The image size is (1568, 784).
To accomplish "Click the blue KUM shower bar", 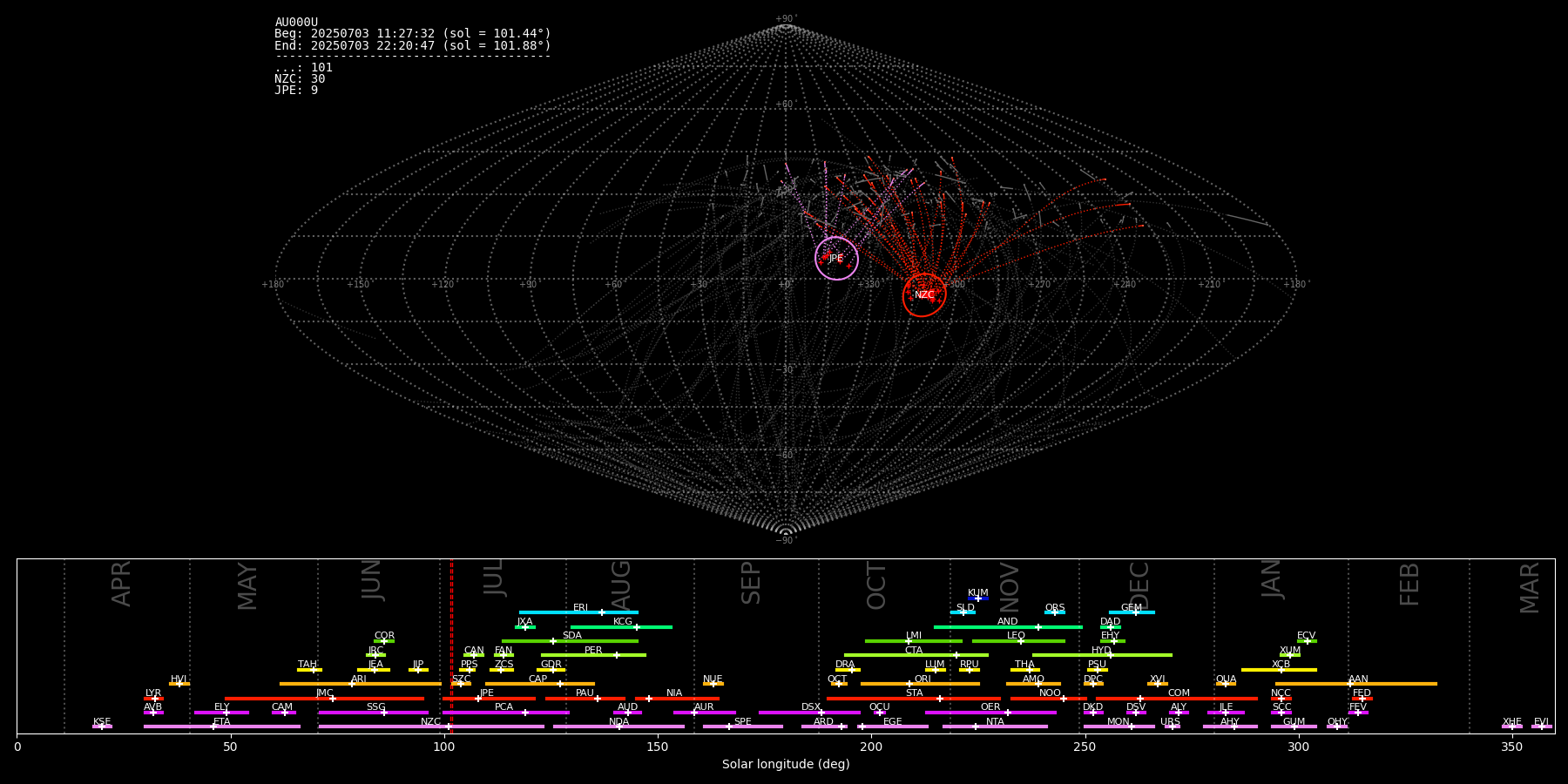I will pyautogui.click(x=978, y=598).
